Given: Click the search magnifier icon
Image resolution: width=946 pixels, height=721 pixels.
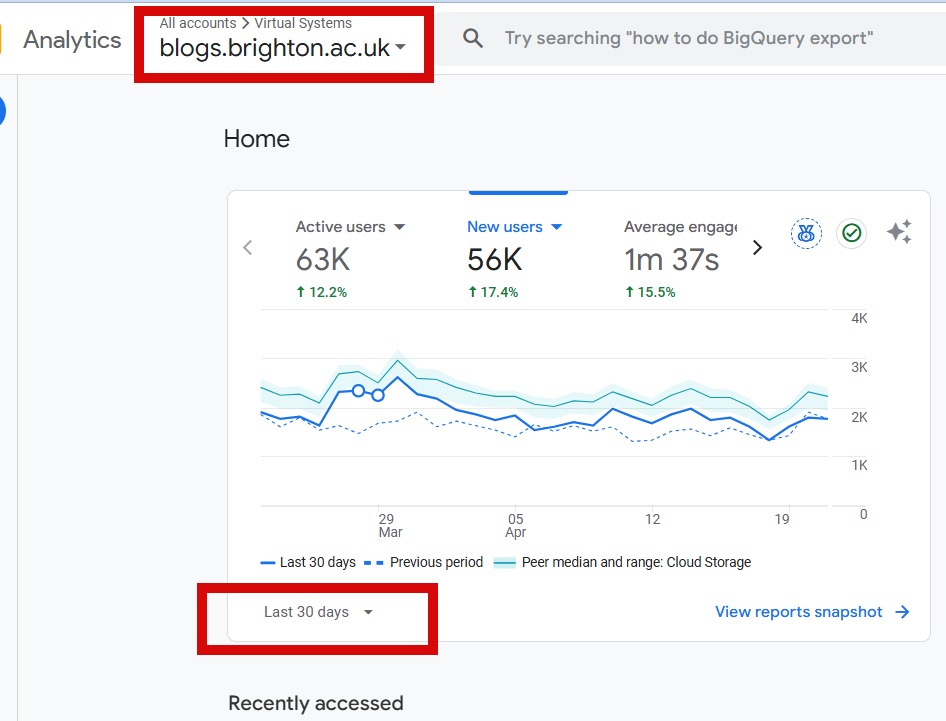Looking at the screenshot, I should (473, 38).
